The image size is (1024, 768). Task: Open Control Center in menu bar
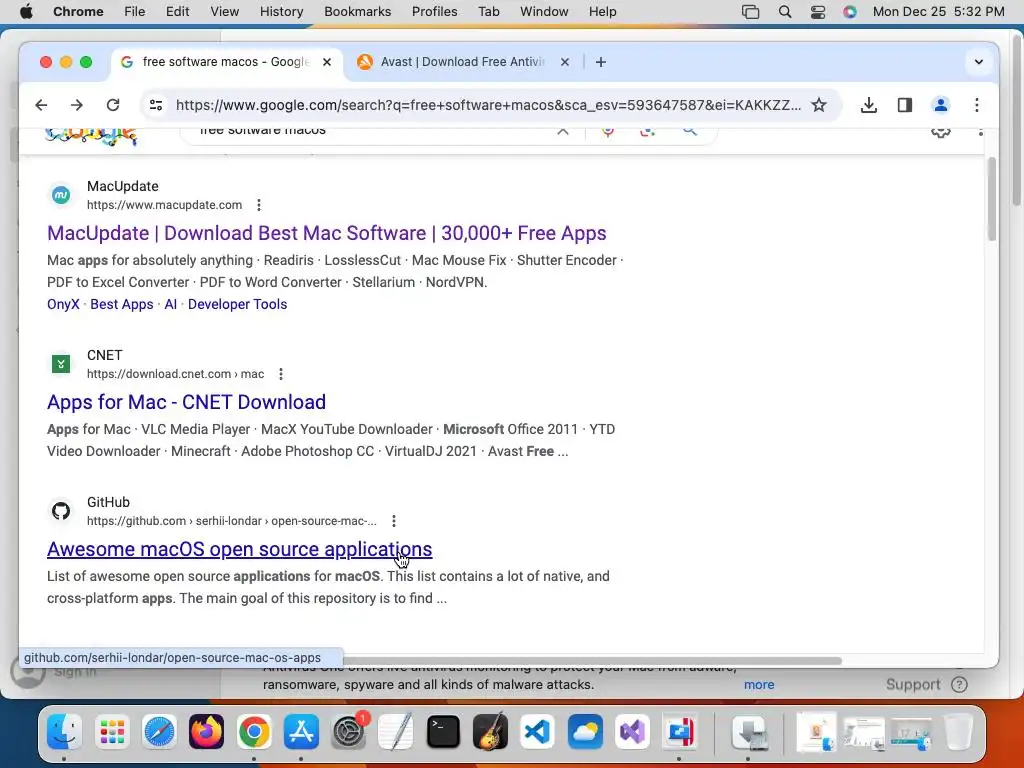818,12
